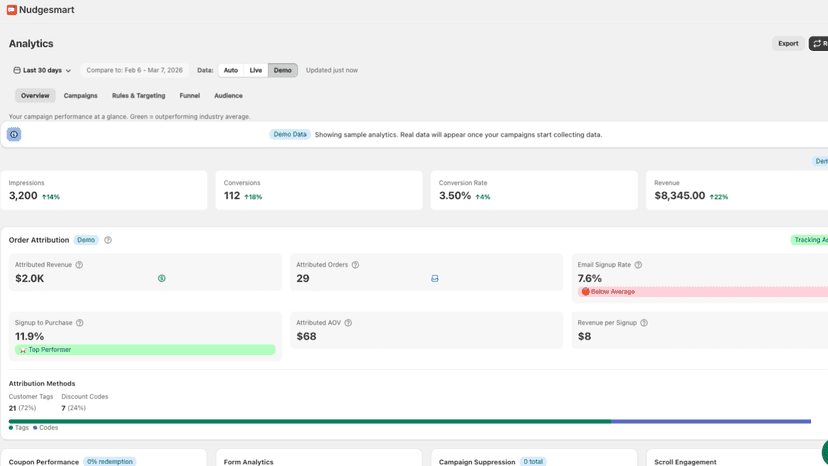The height and width of the screenshot is (466, 828).
Task: Open help icon next to Email Signup Rate
Action: (638, 265)
